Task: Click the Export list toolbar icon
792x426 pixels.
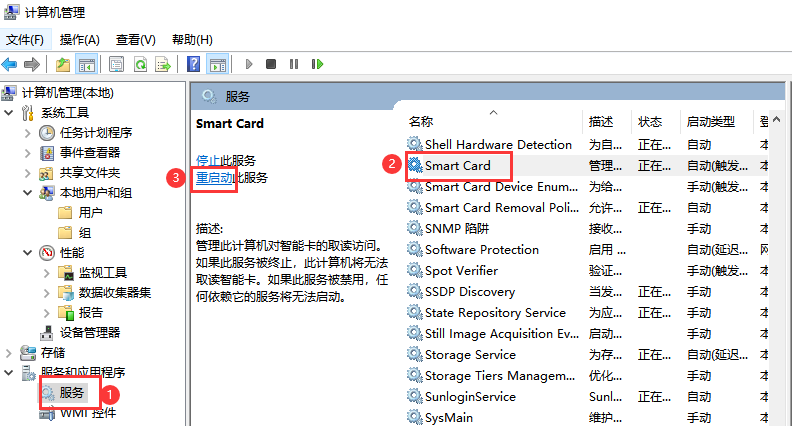Action: (x=163, y=64)
